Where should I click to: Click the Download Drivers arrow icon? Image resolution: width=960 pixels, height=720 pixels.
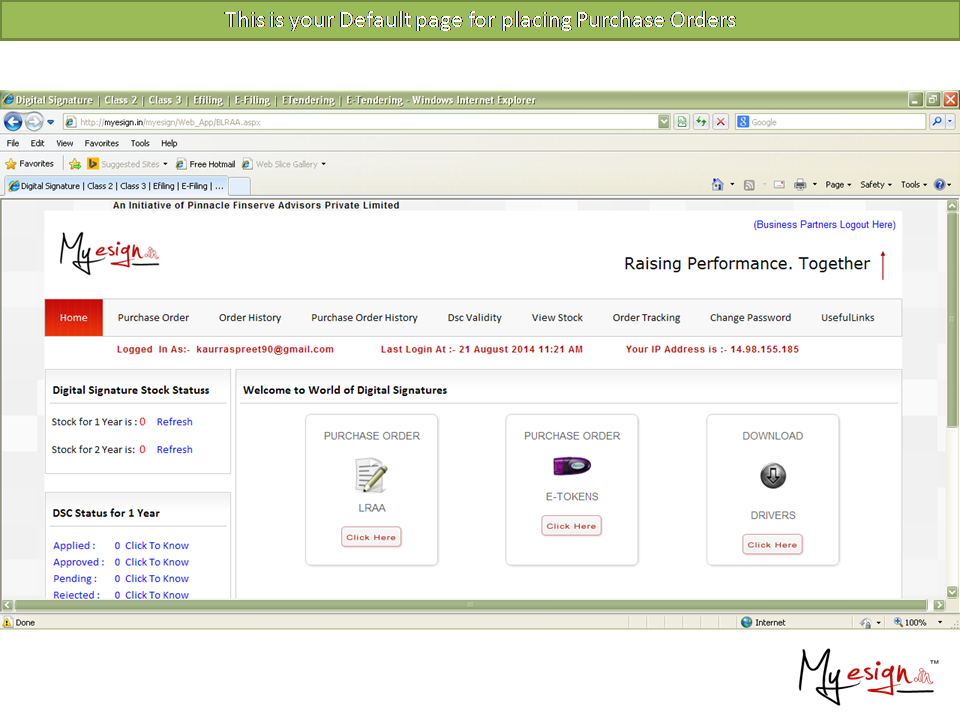click(772, 477)
